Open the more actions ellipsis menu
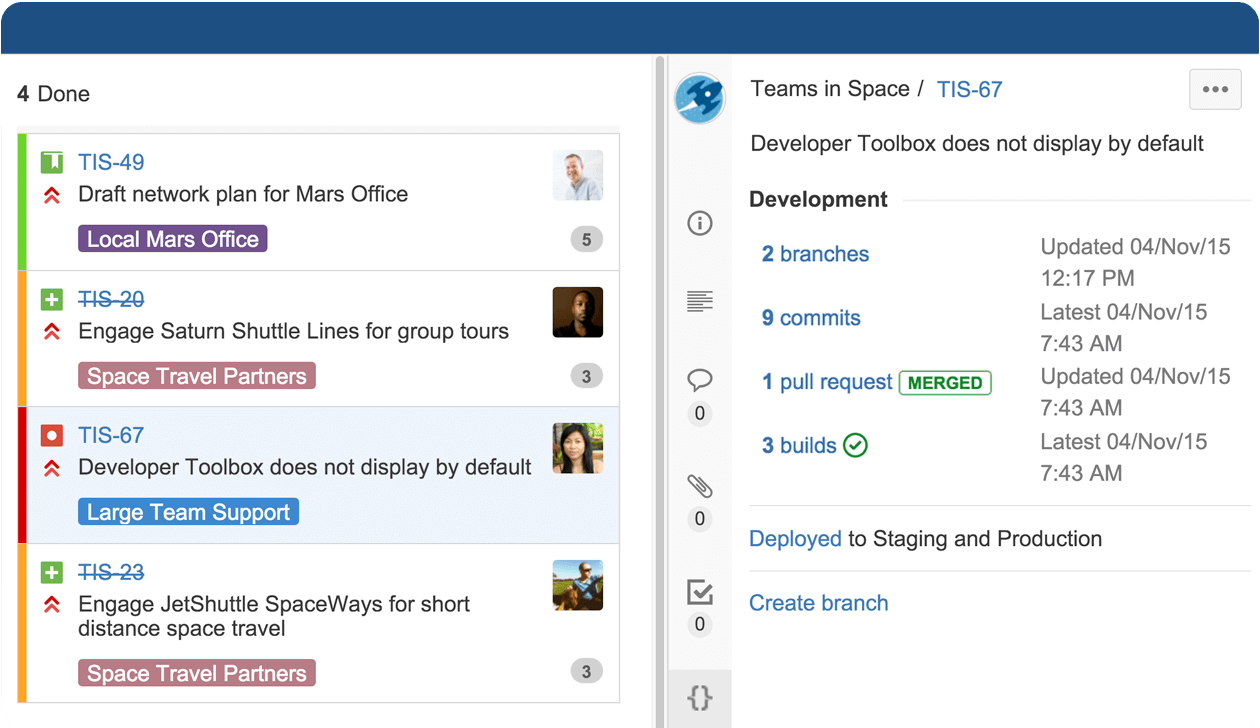The image size is (1260, 728). click(1215, 90)
